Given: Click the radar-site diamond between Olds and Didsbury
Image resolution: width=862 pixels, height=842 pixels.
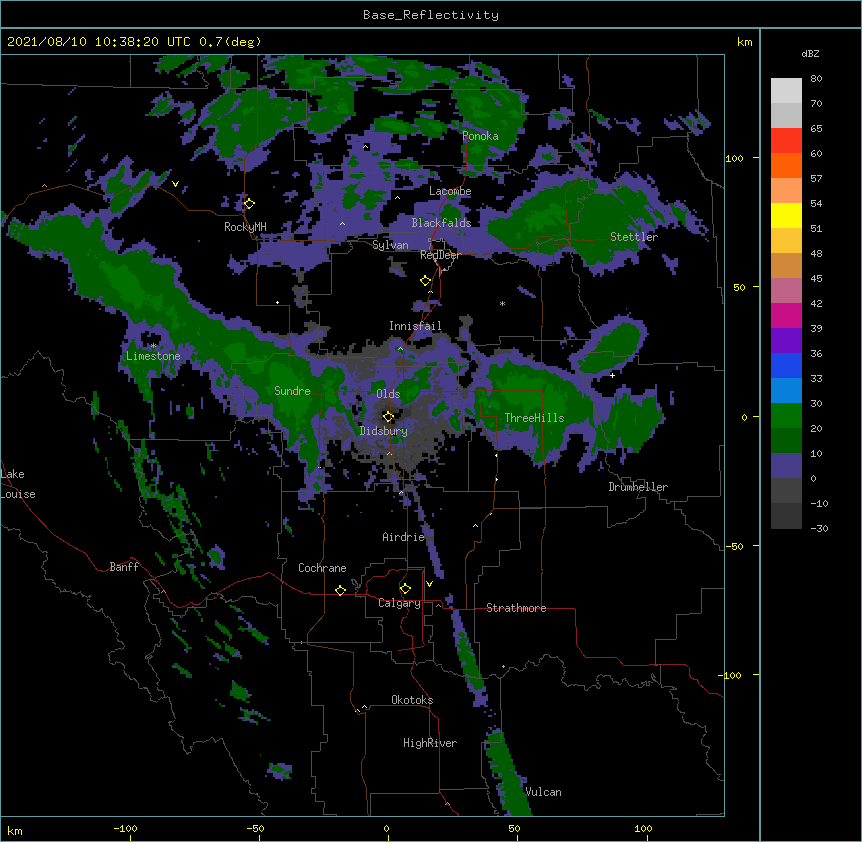Looking at the screenshot, I should point(388,417).
